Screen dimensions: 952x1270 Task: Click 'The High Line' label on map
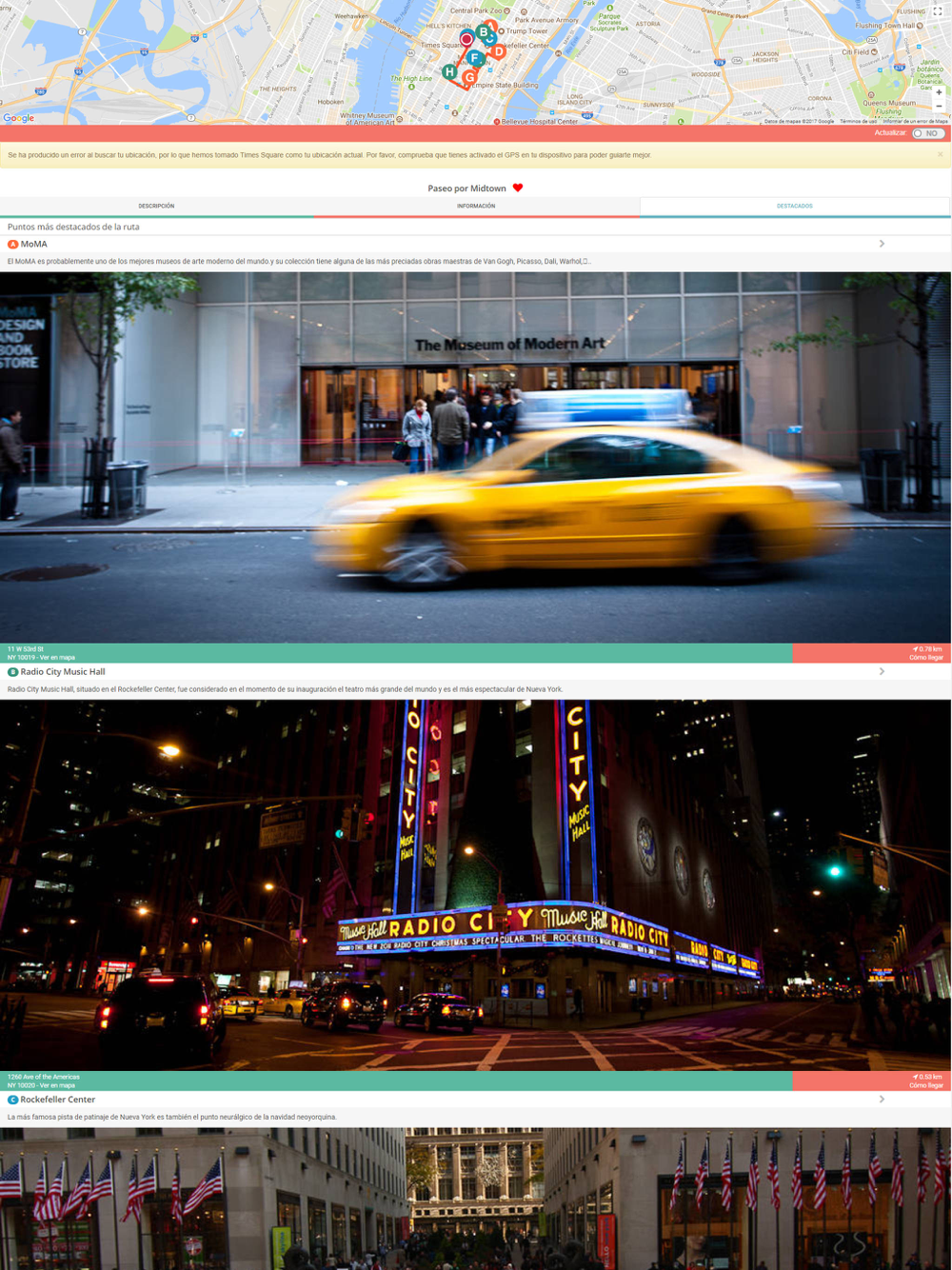pyautogui.click(x=411, y=79)
